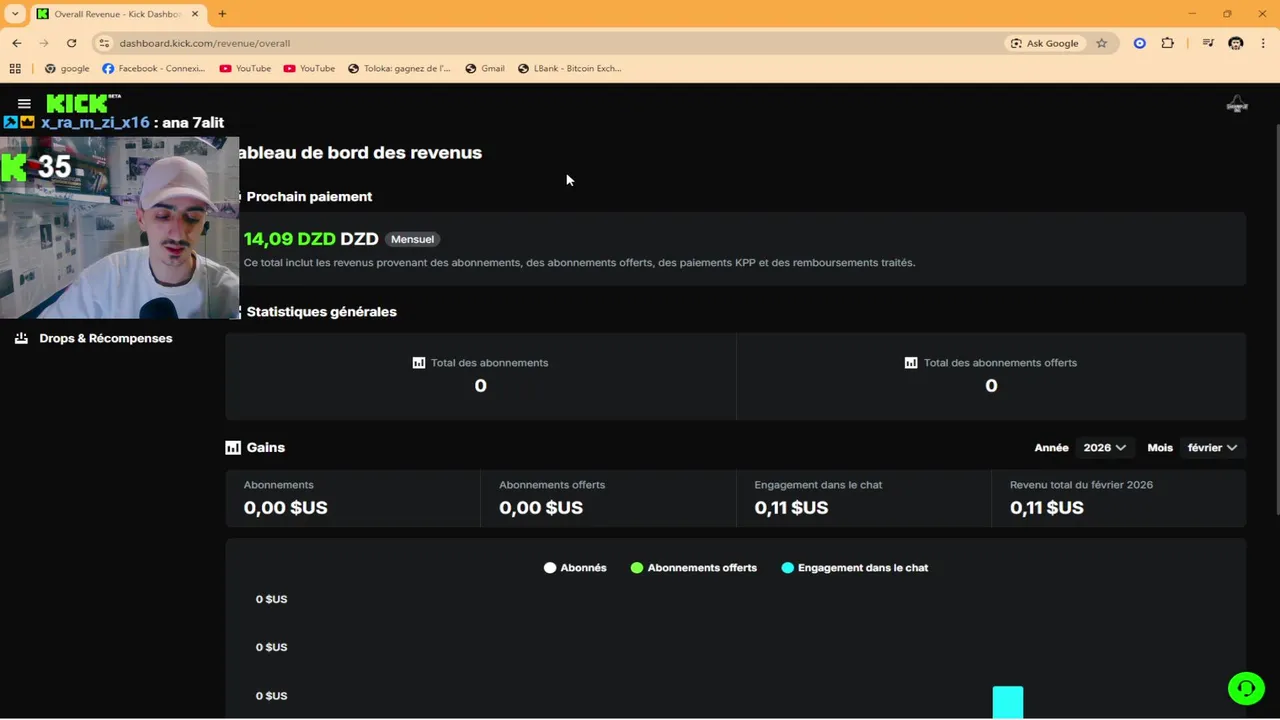The image size is (1280, 720).
Task: Select the Overall Revenue - Kick Dashboard tab
Action: (119, 14)
